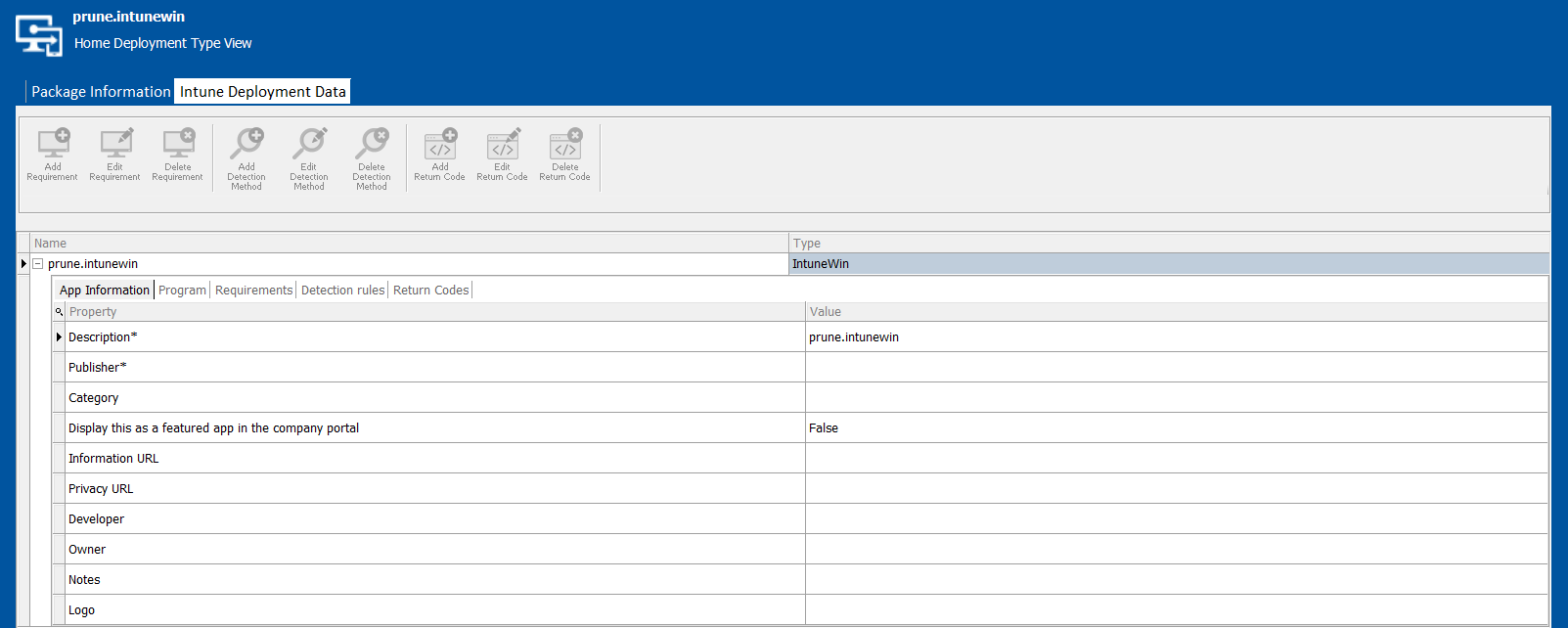Click the Edit Requirement icon

[115, 143]
